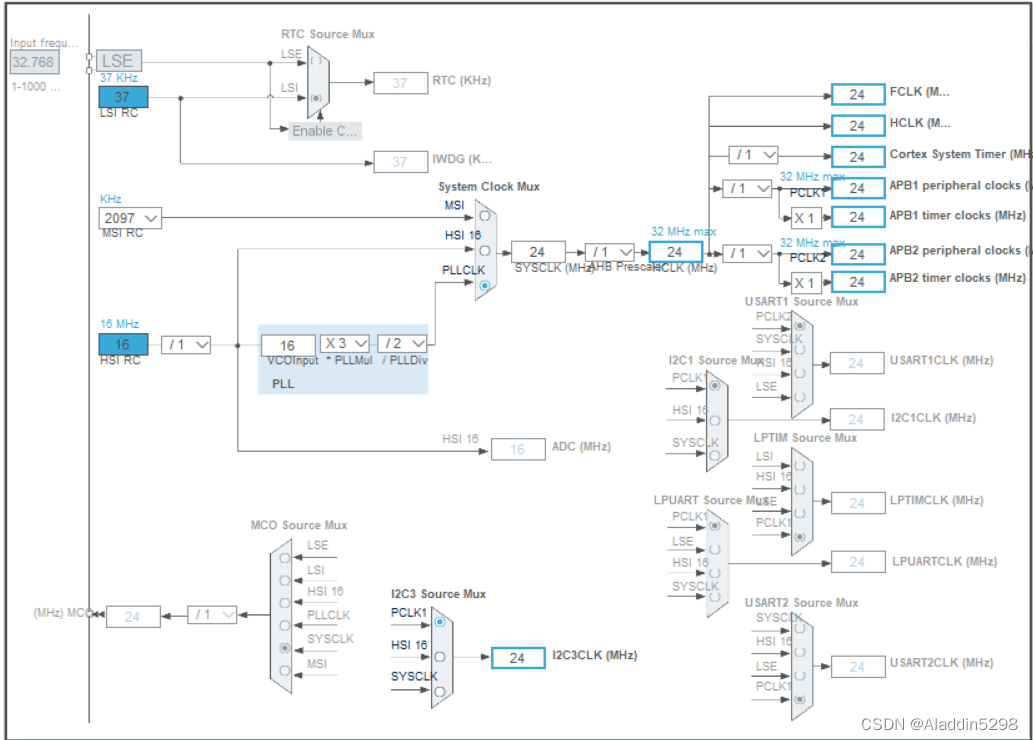Image resolution: width=1033 pixels, height=740 pixels.
Task: Click the APB1 timer X 1 multiplier
Action: click(806, 218)
